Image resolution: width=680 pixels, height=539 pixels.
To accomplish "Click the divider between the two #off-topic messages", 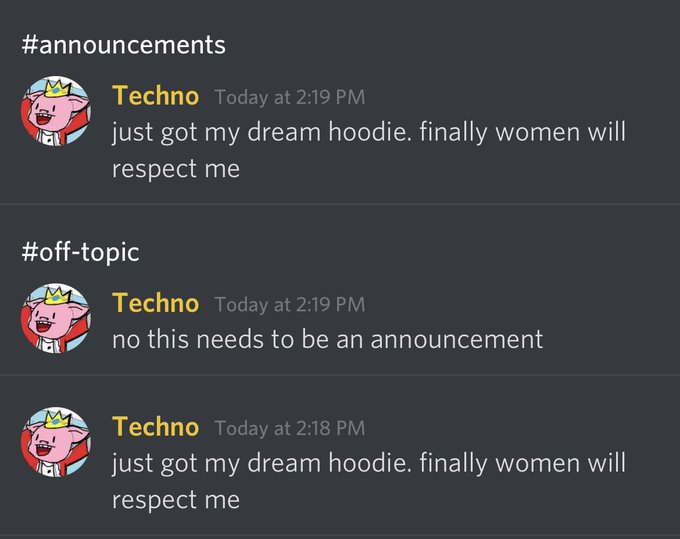I will 340,375.
